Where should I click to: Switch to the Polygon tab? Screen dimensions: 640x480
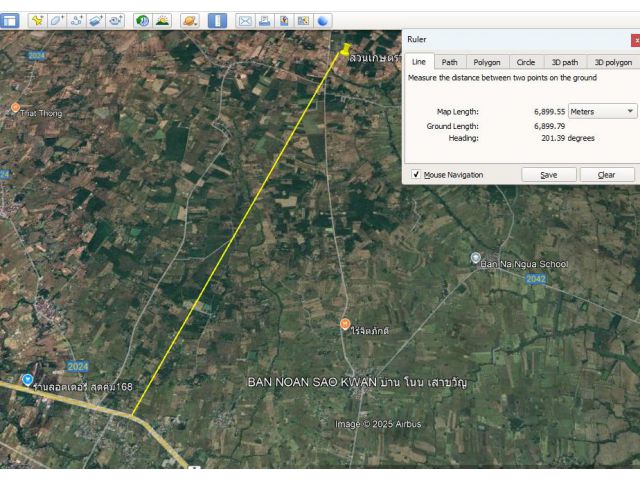pyautogui.click(x=487, y=62)
